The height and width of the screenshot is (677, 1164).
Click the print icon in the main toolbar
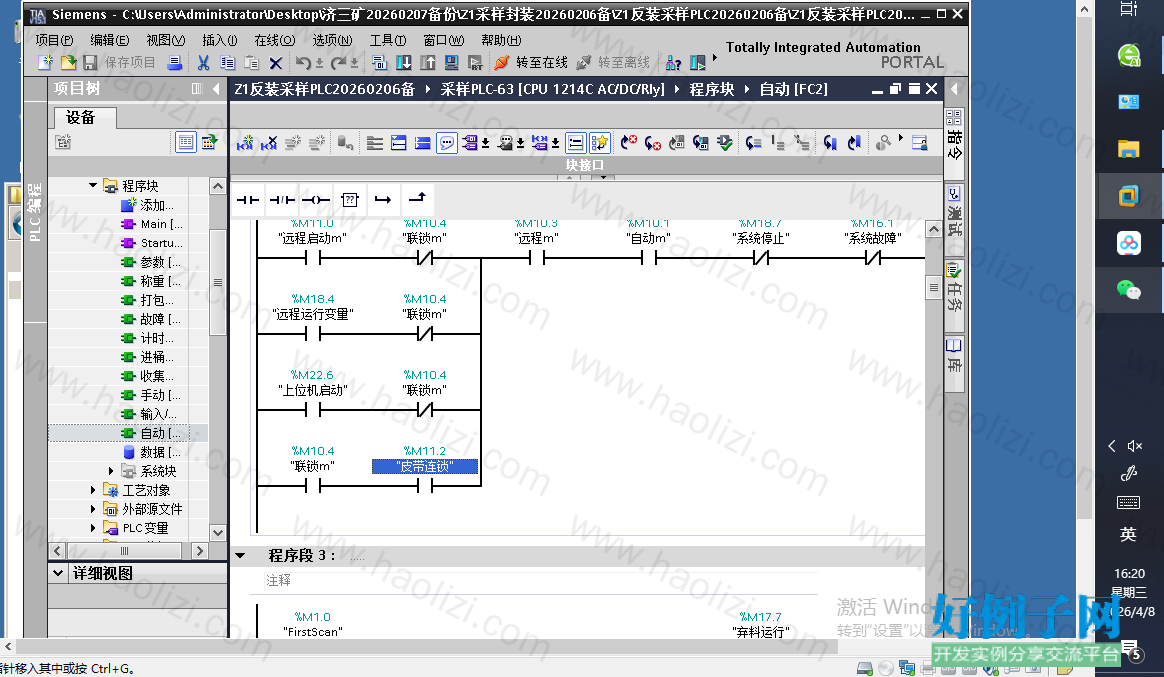click(x=174, y=62)
